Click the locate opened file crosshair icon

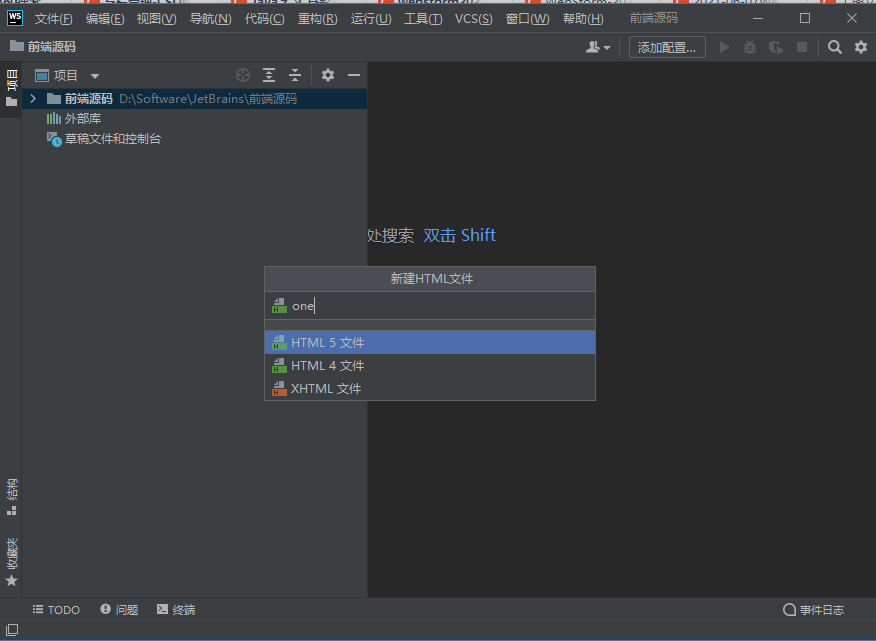(242, 75)
